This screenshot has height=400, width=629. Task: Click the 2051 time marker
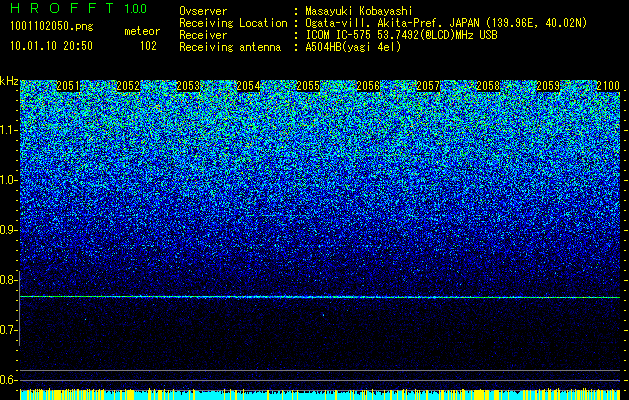pos(68,86)
